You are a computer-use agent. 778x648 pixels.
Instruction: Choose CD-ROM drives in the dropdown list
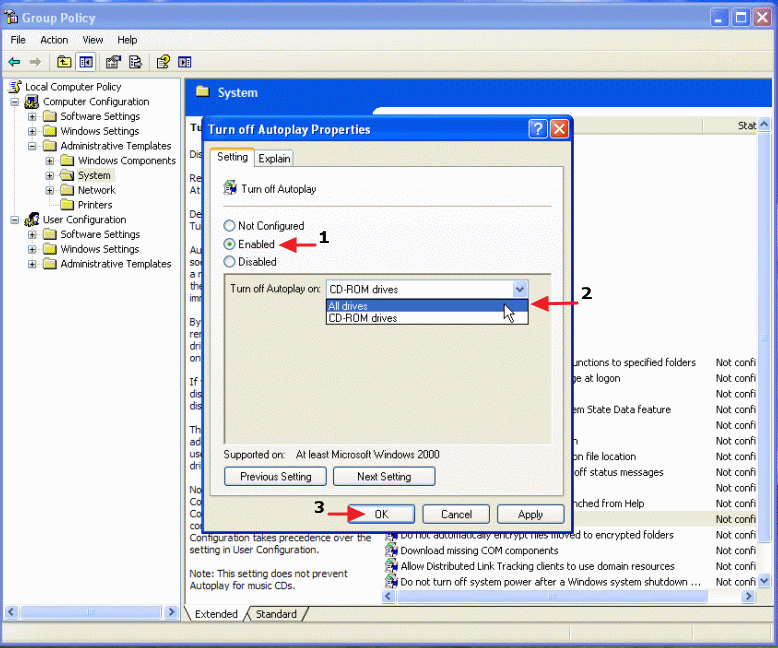coord(427,318)
